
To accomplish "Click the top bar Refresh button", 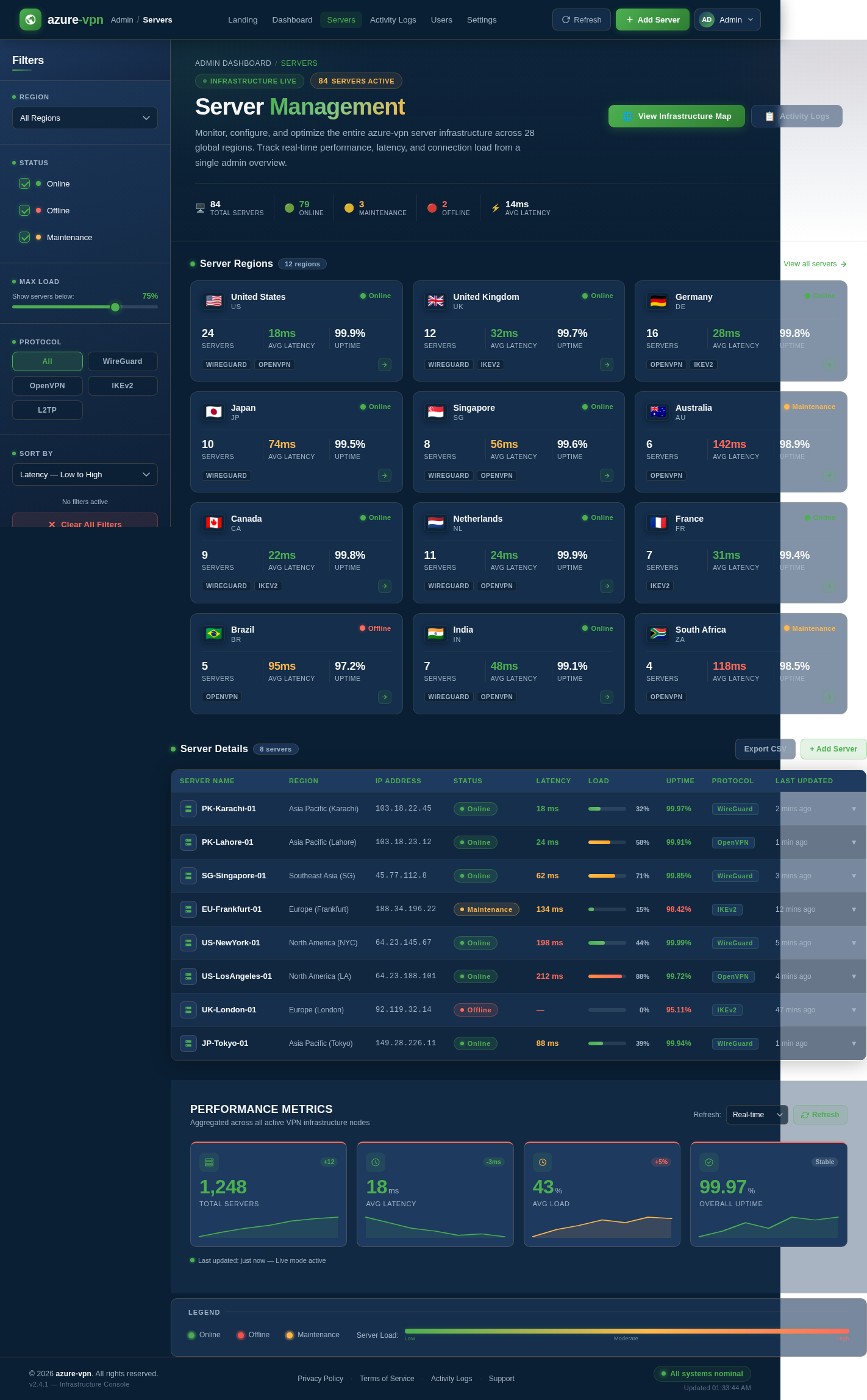I will [x=582, y=20].
